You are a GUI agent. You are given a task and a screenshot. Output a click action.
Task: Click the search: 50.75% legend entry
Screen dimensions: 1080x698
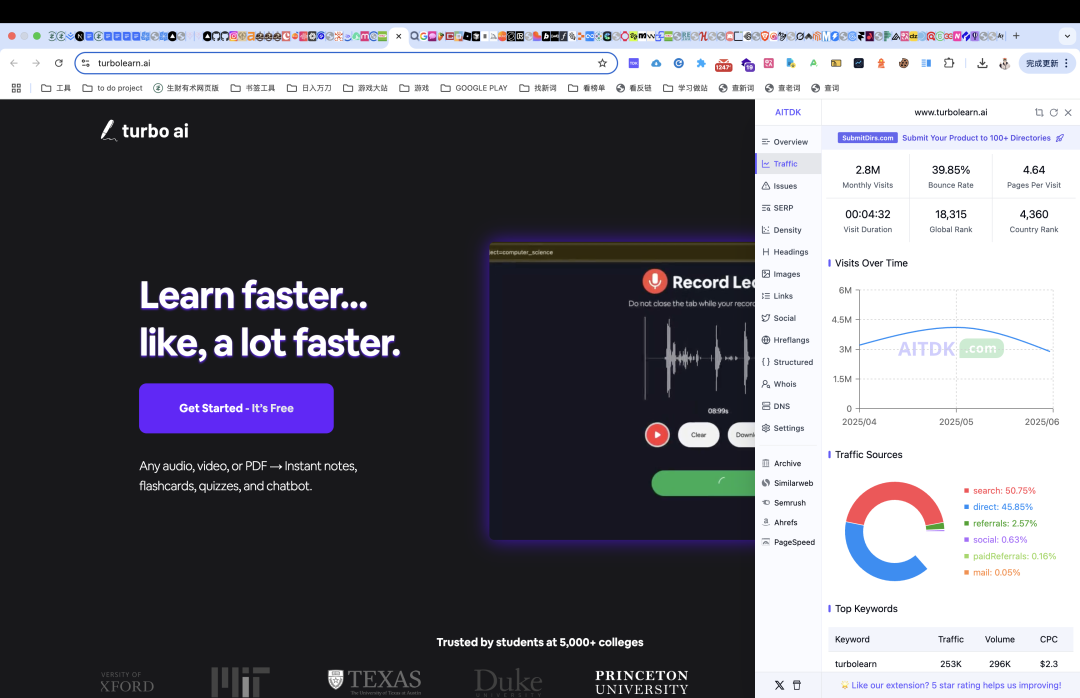[999, 491]
